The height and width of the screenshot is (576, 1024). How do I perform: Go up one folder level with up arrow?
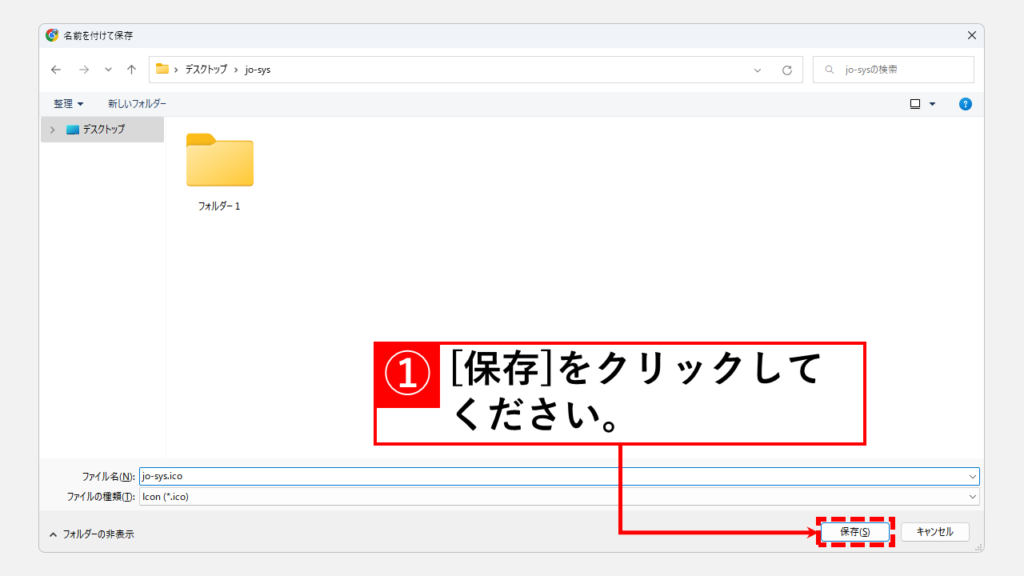click(x=131, y=70)
